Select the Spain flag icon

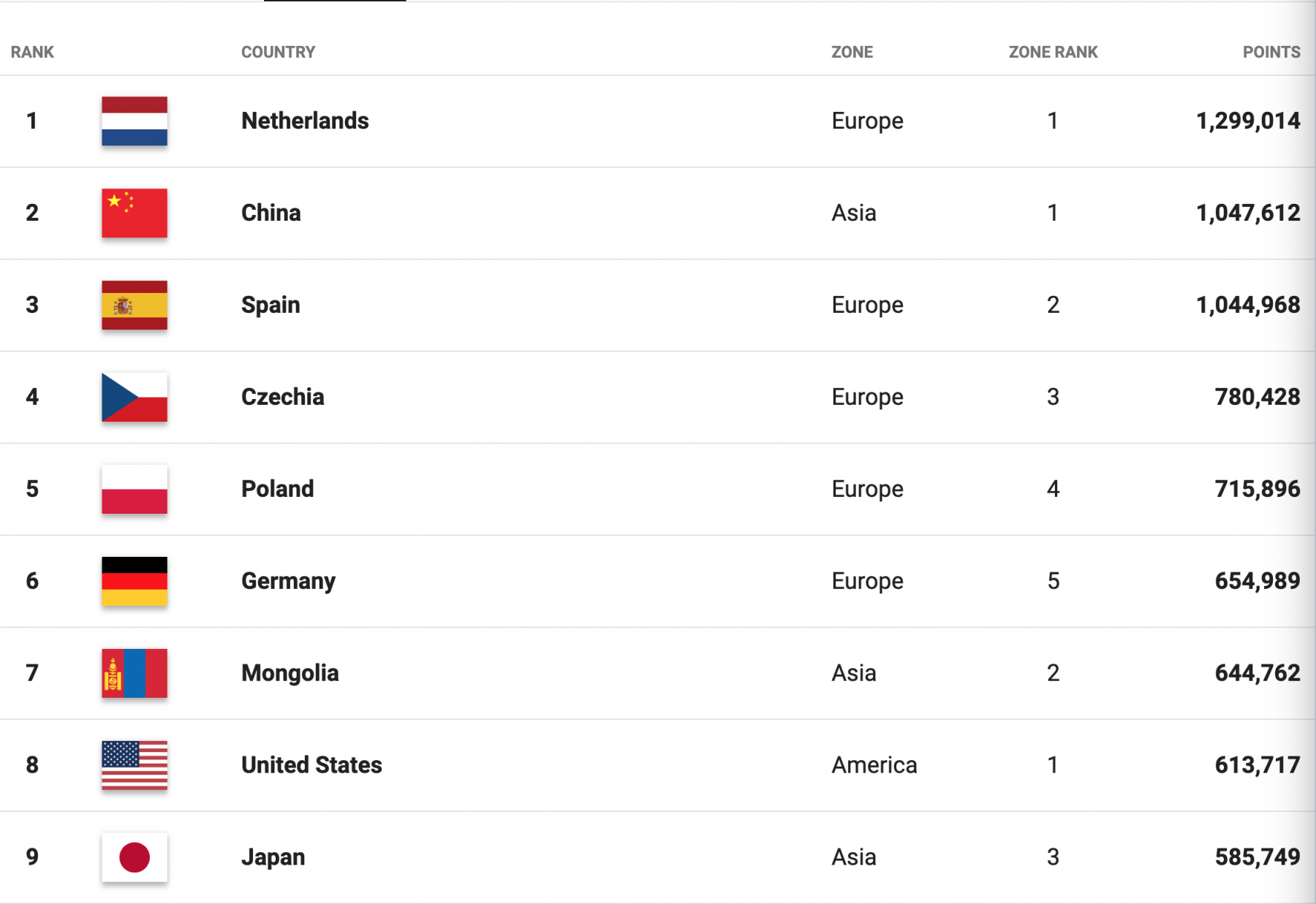coord(135,305)
